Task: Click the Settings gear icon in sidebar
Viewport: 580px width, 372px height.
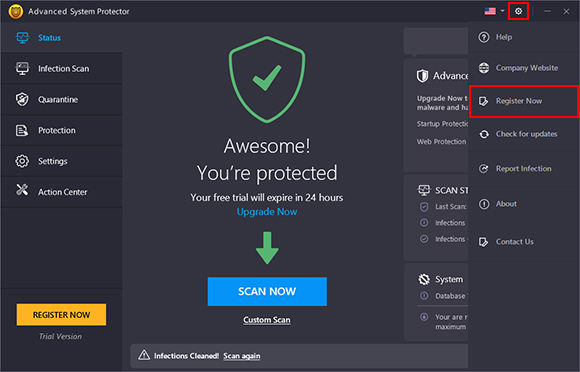Action: pyautogui.click(x=22, y=161)
